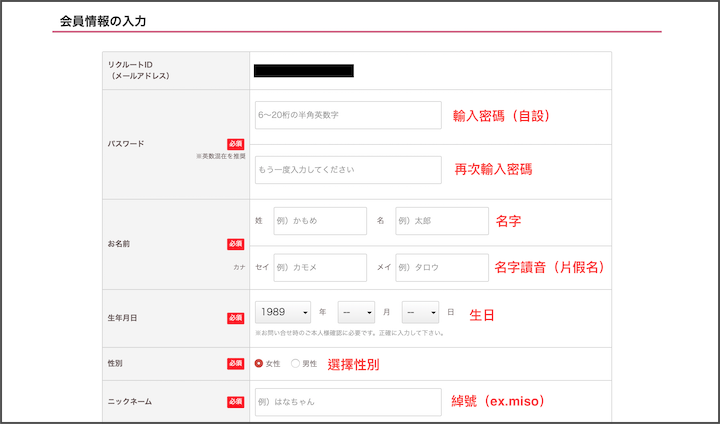Choose the 男性 gender option

(296, 364)
